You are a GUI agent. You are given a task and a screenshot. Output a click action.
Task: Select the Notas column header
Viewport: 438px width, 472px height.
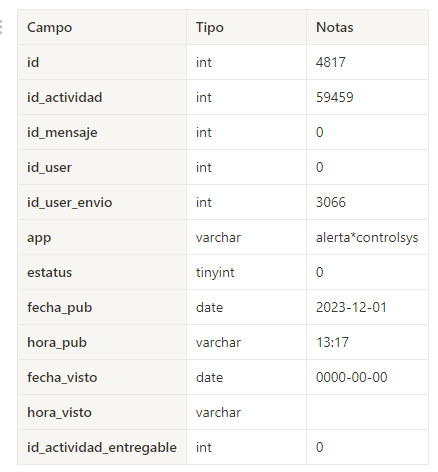click(367, 27)
